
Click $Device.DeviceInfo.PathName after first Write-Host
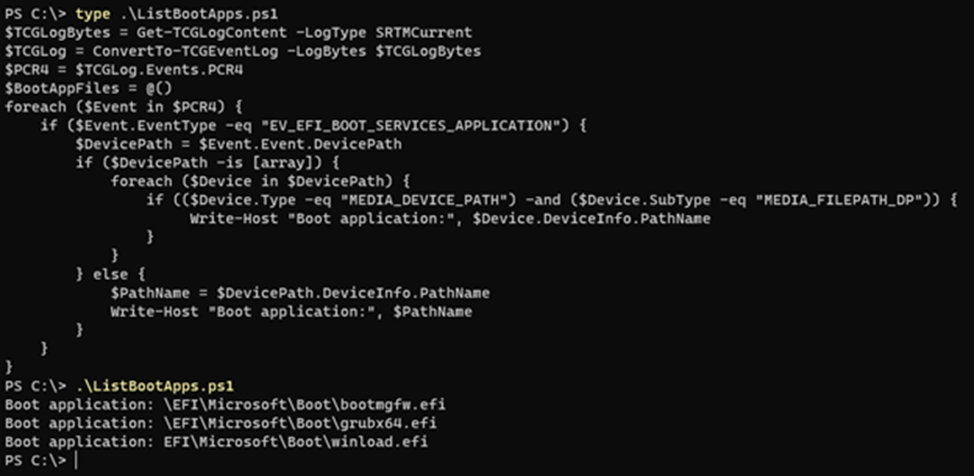coord(591,219)
